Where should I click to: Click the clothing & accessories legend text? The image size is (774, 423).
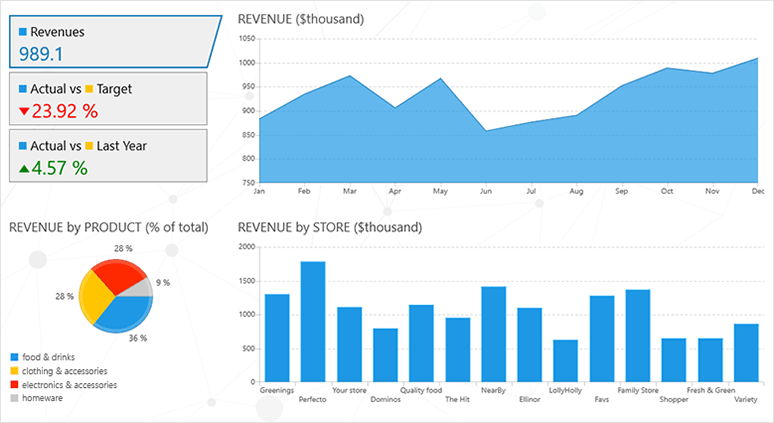point(65,371)
